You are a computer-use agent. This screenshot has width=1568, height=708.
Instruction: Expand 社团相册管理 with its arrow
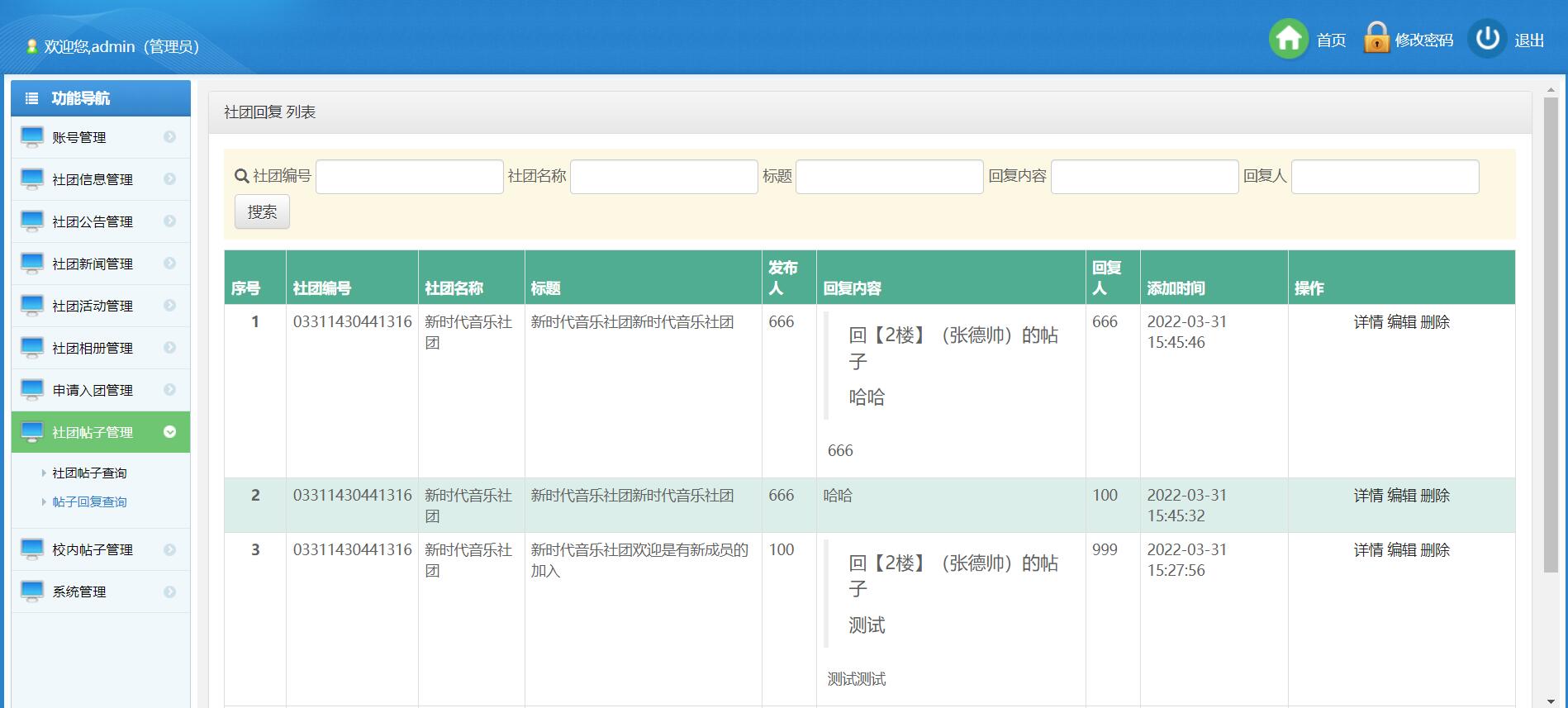169,348
